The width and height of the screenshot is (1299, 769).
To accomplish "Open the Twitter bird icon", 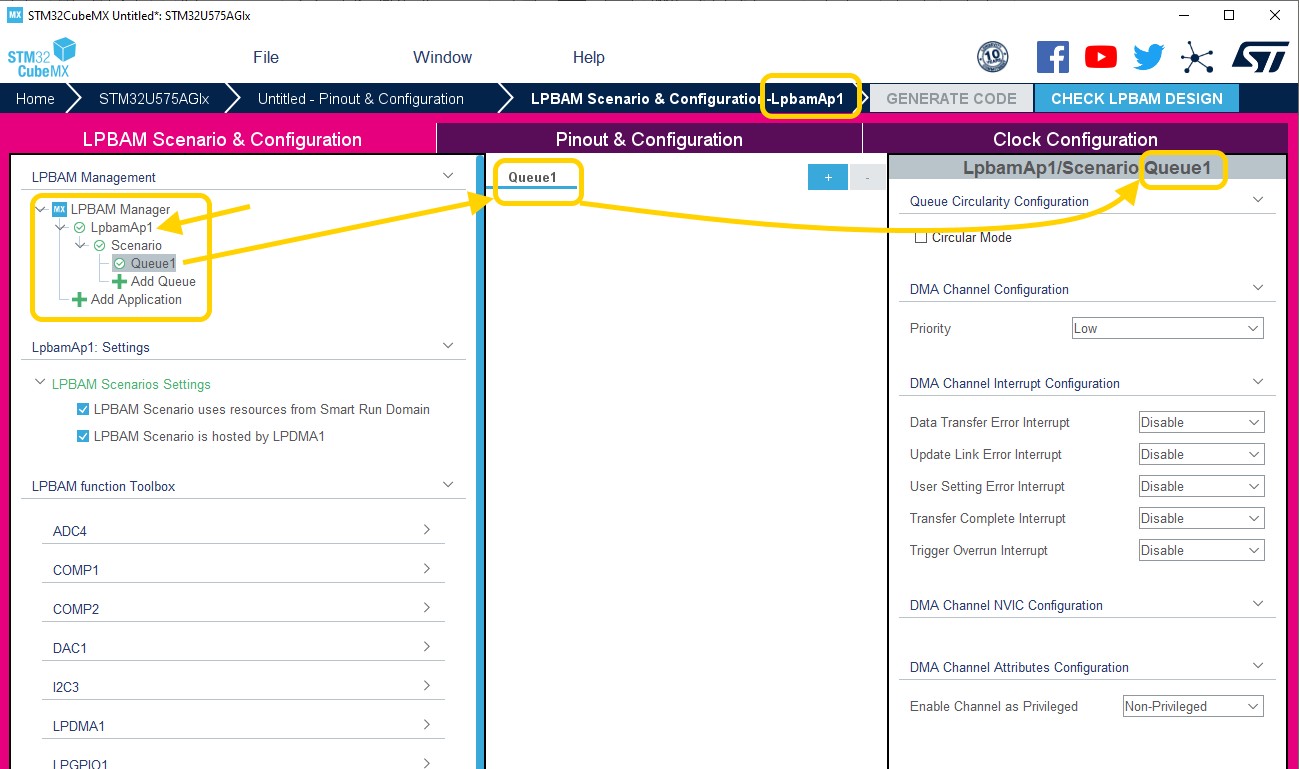I will (1148, 57).
